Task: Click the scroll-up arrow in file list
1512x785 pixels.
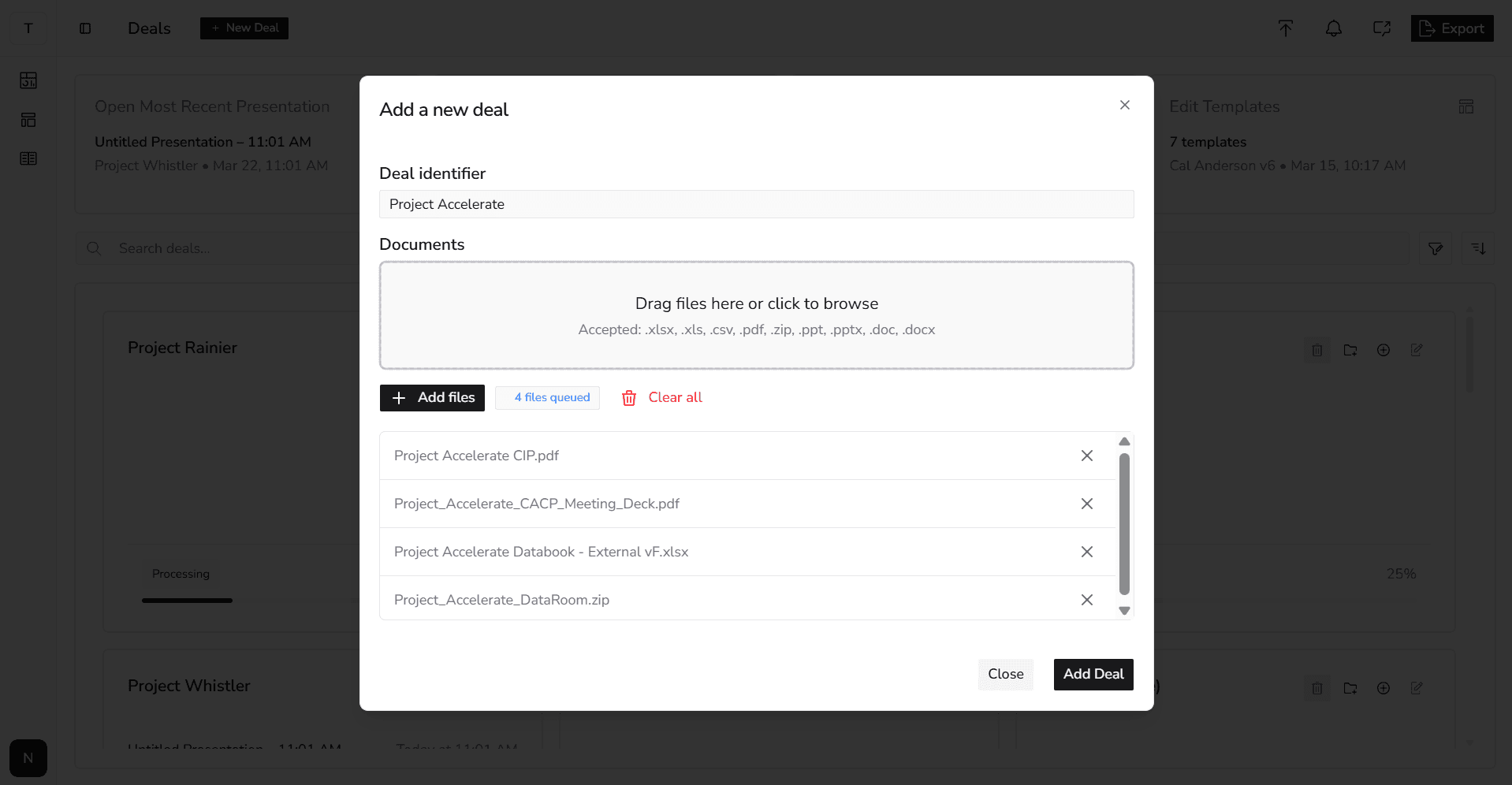Action: pyautogui.click(x=1124, y=441)
